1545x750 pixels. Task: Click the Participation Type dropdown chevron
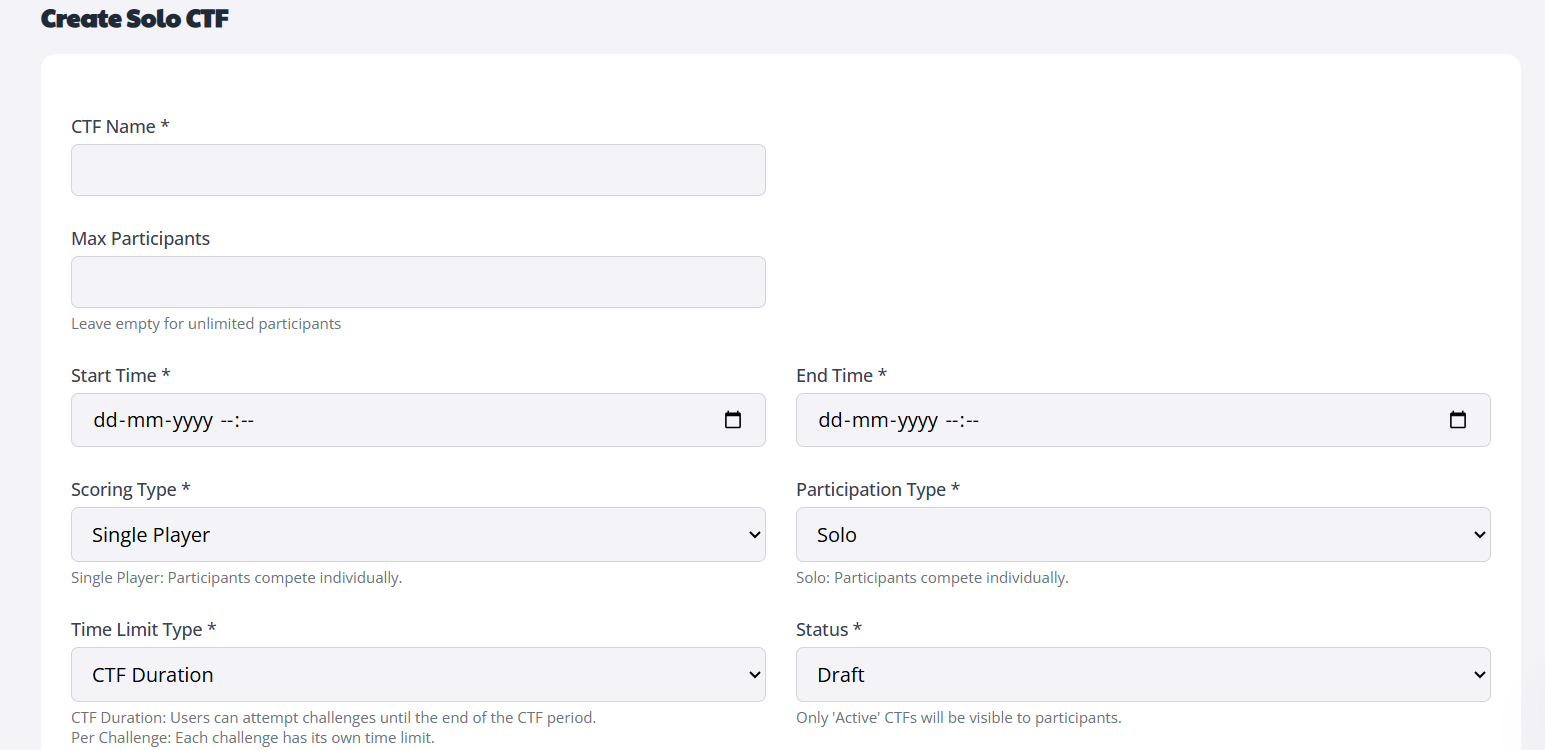pos(1480,534)
